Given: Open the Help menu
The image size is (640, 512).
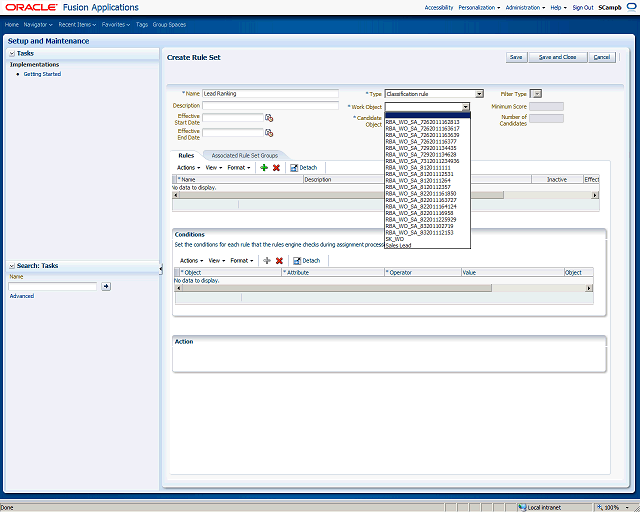Looking at the screenshot, I should (x=558, y=7).
